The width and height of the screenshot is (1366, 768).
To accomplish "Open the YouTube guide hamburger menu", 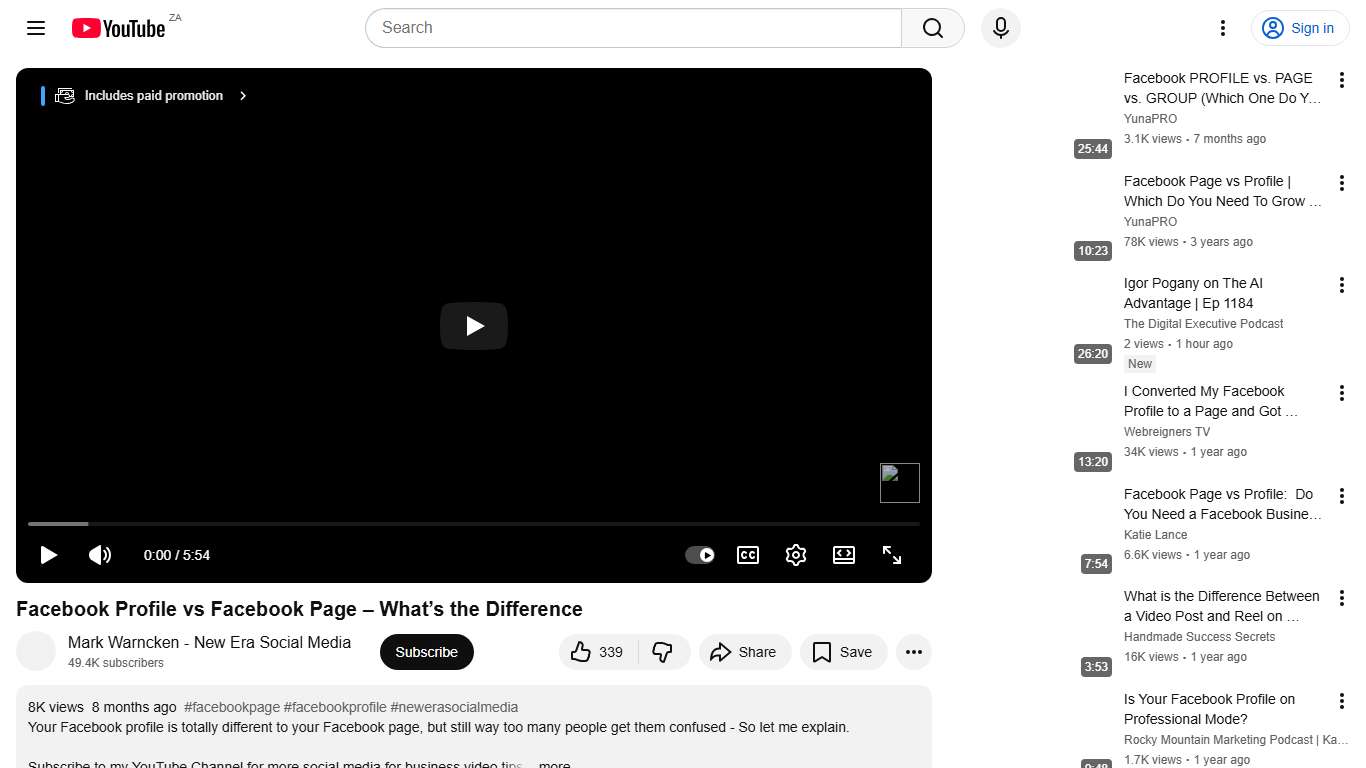I will 35,28.
